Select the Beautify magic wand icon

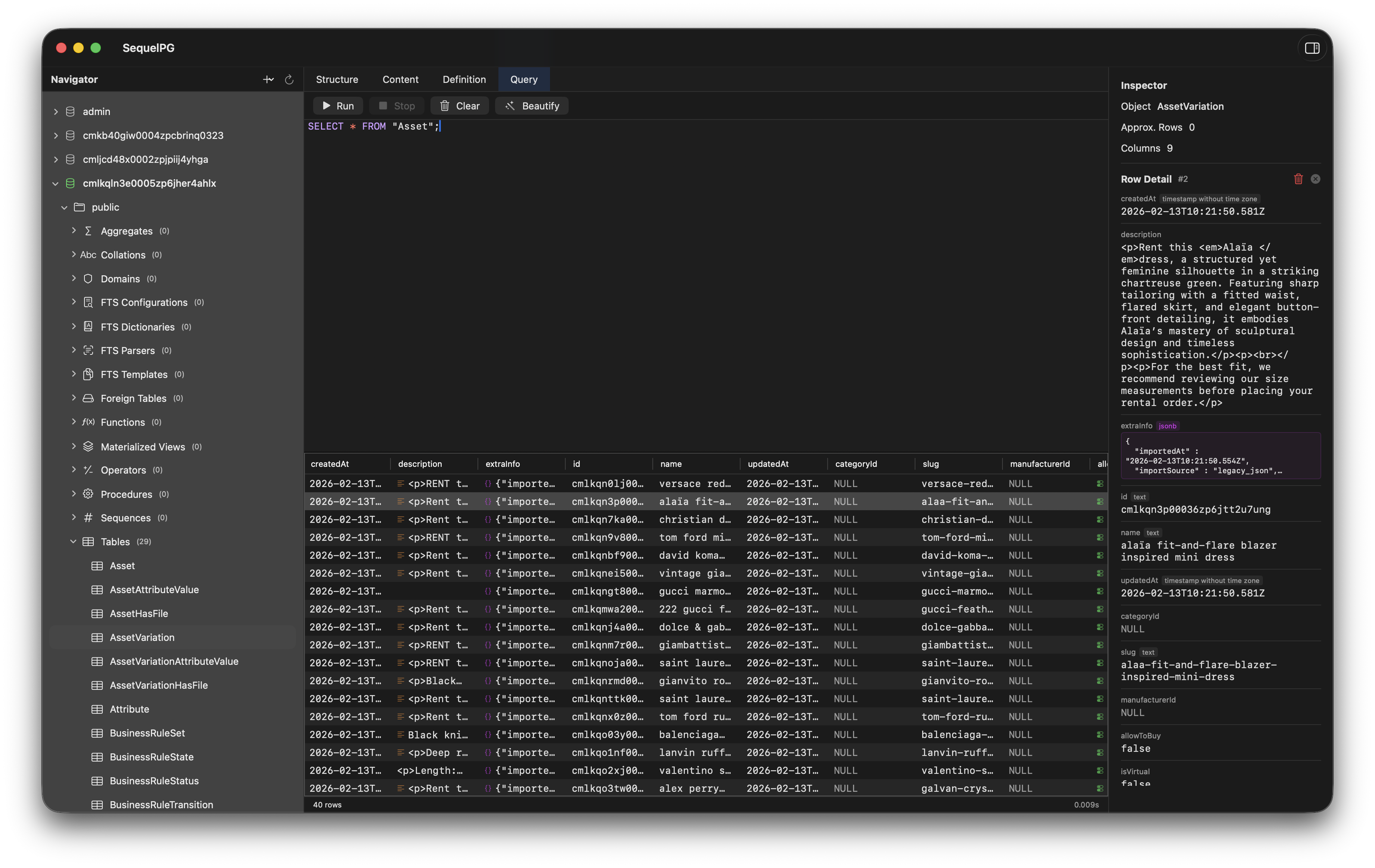pos(510,106)
